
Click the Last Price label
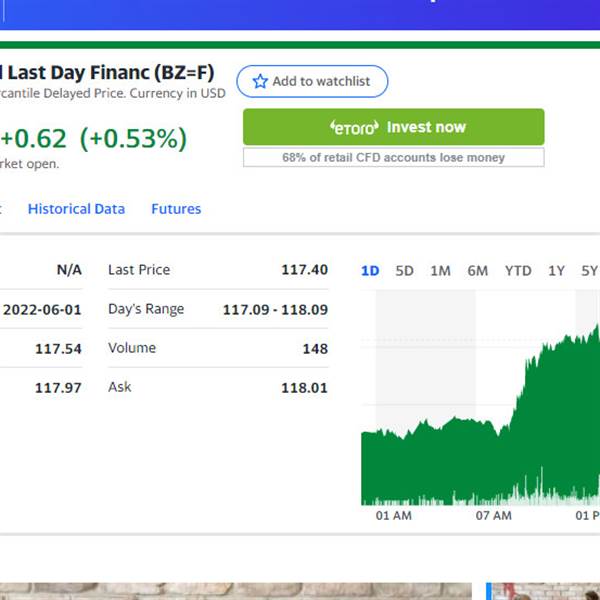click(139, 270)
